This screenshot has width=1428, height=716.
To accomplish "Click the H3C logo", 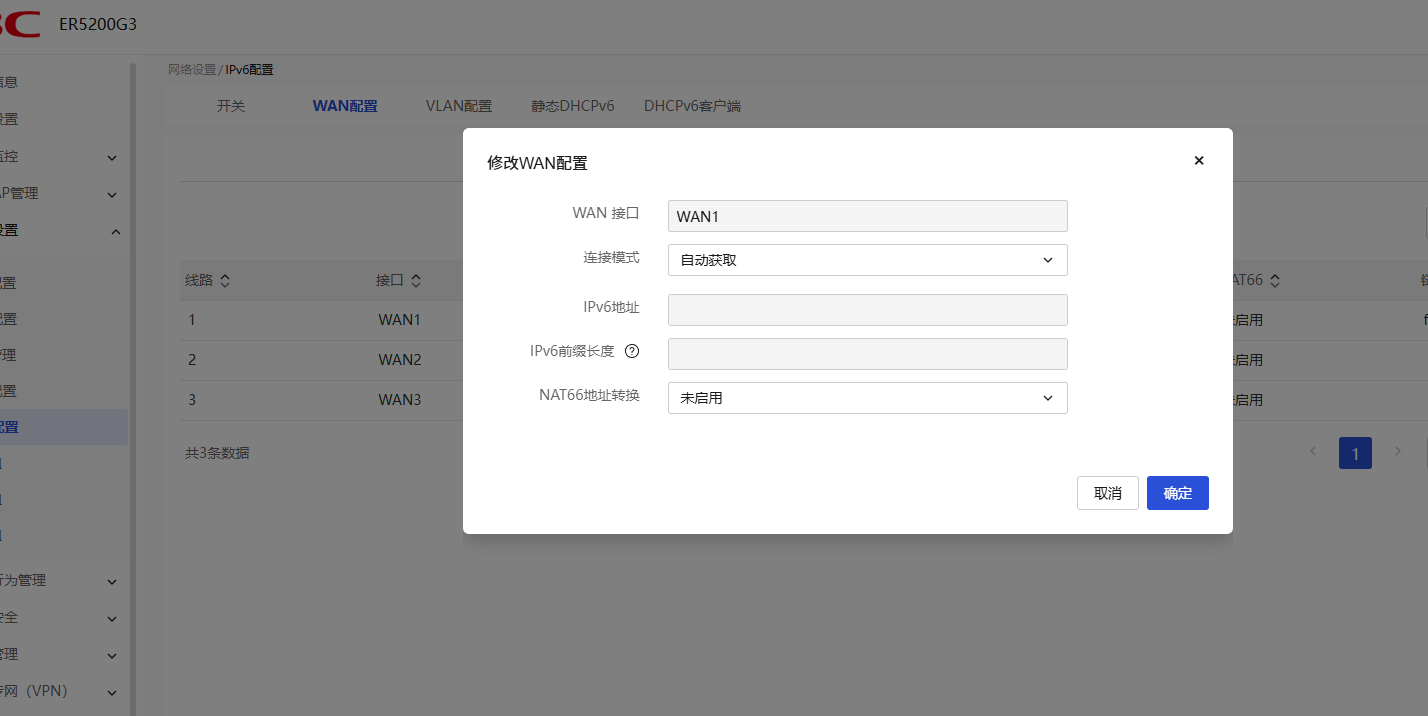I will click(20, 24).
